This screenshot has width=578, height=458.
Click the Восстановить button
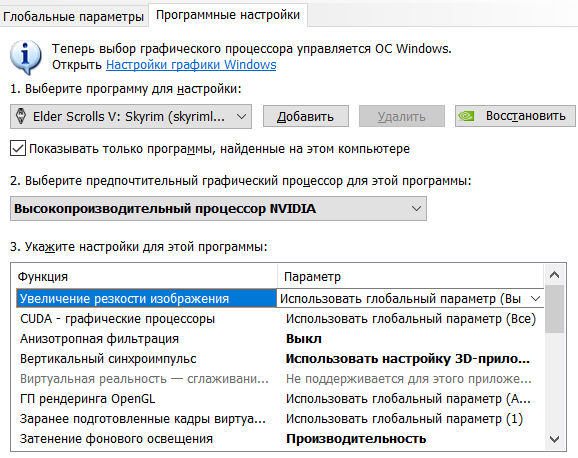515,116
